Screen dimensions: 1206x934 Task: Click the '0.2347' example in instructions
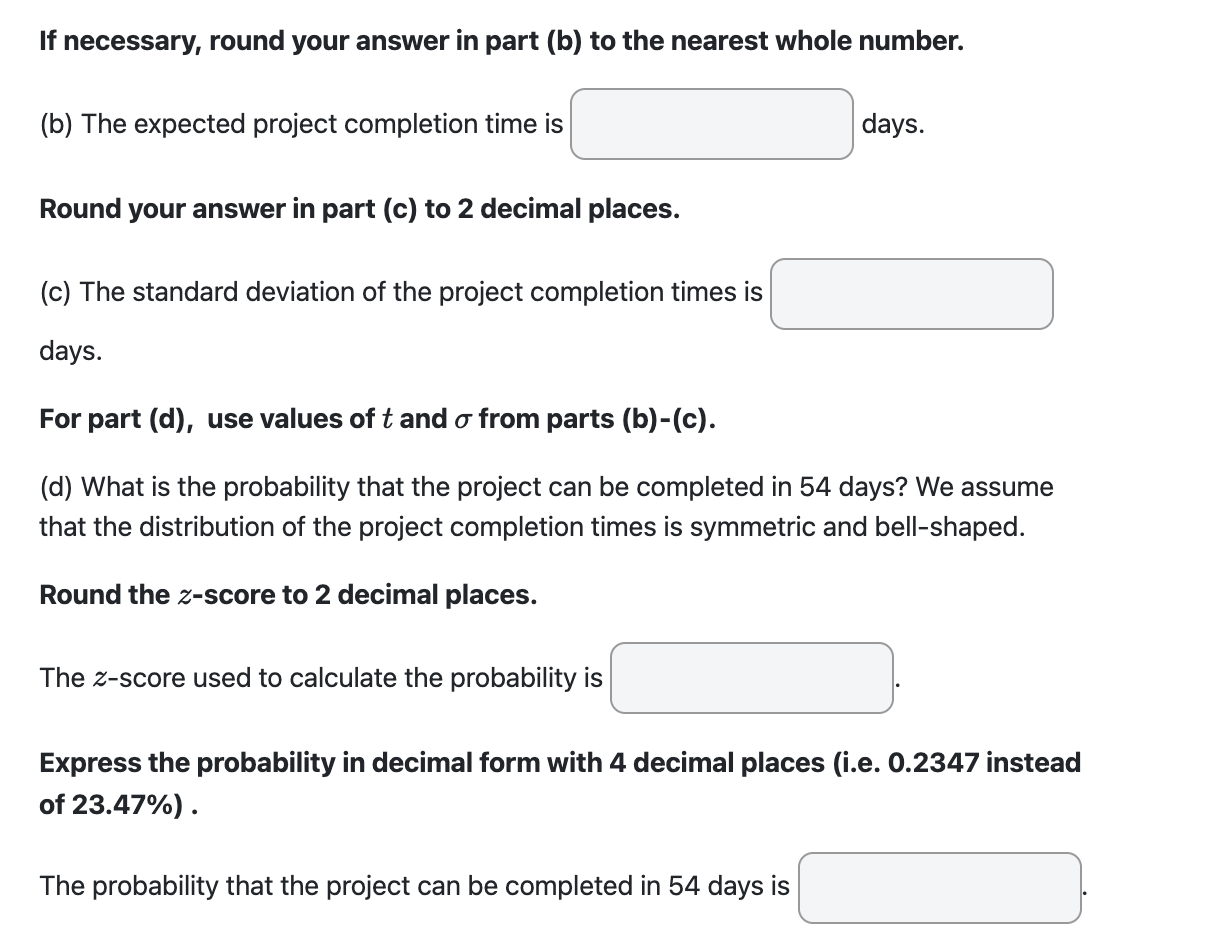(x=934, y=763)
